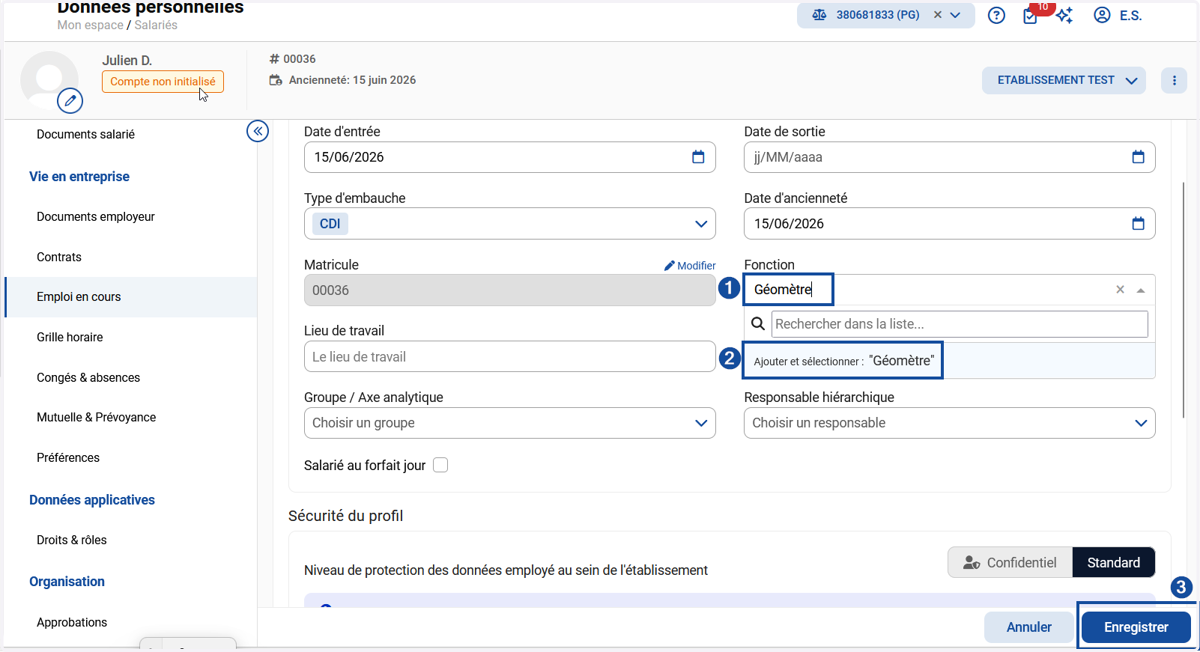Image resolution: width=1200 pixels, height=652 pixels.
Task: Click the Enregistrer button
Action: click(1136, 627)
